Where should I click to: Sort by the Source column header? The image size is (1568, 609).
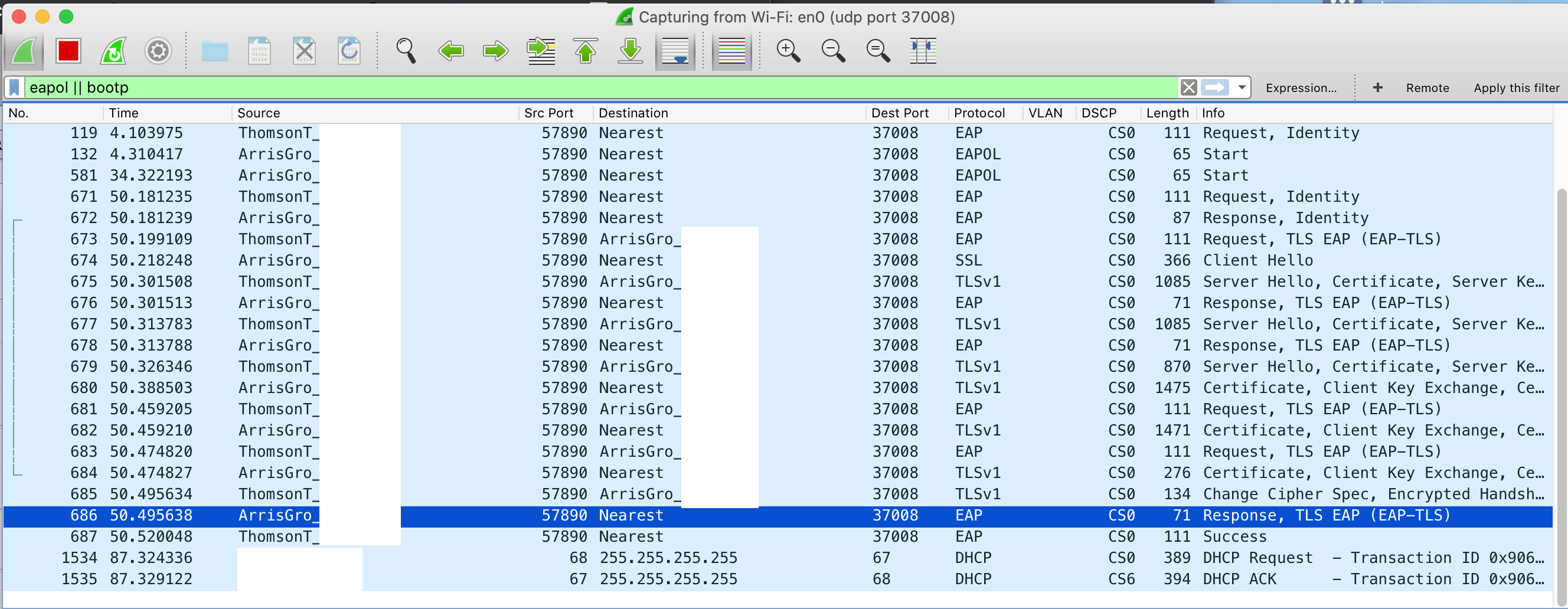(375, 113)
